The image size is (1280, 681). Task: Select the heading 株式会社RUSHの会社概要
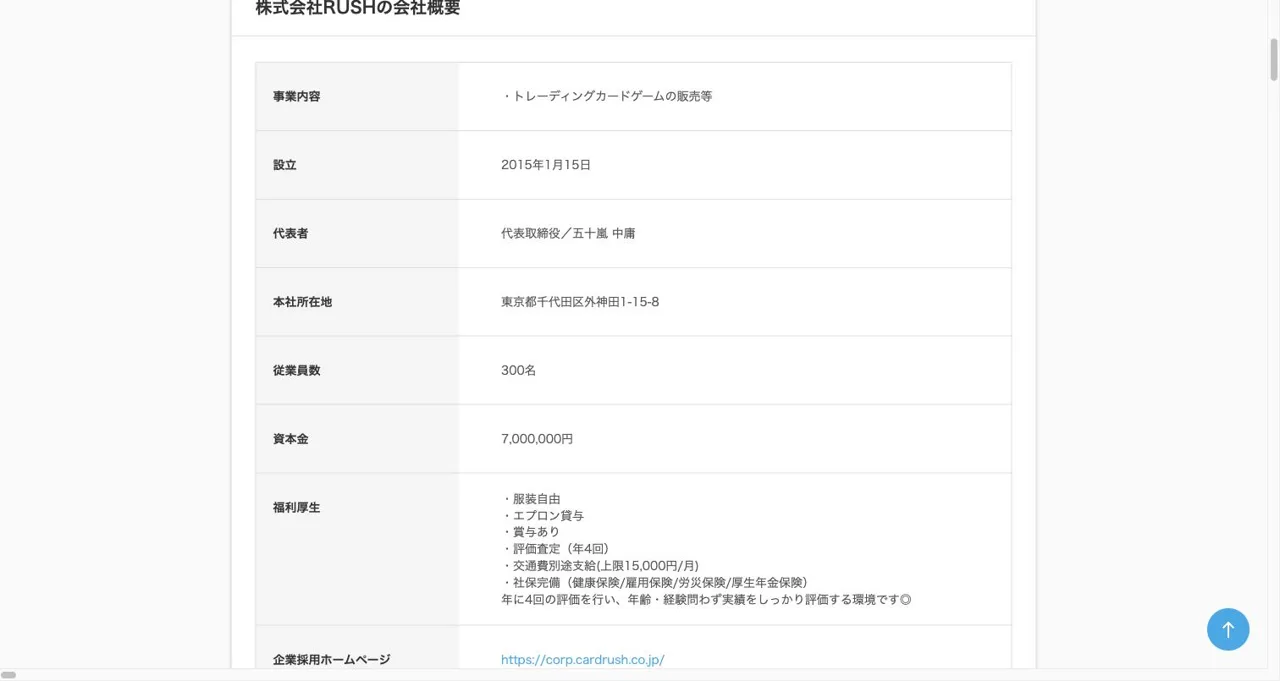click(358, 9)
